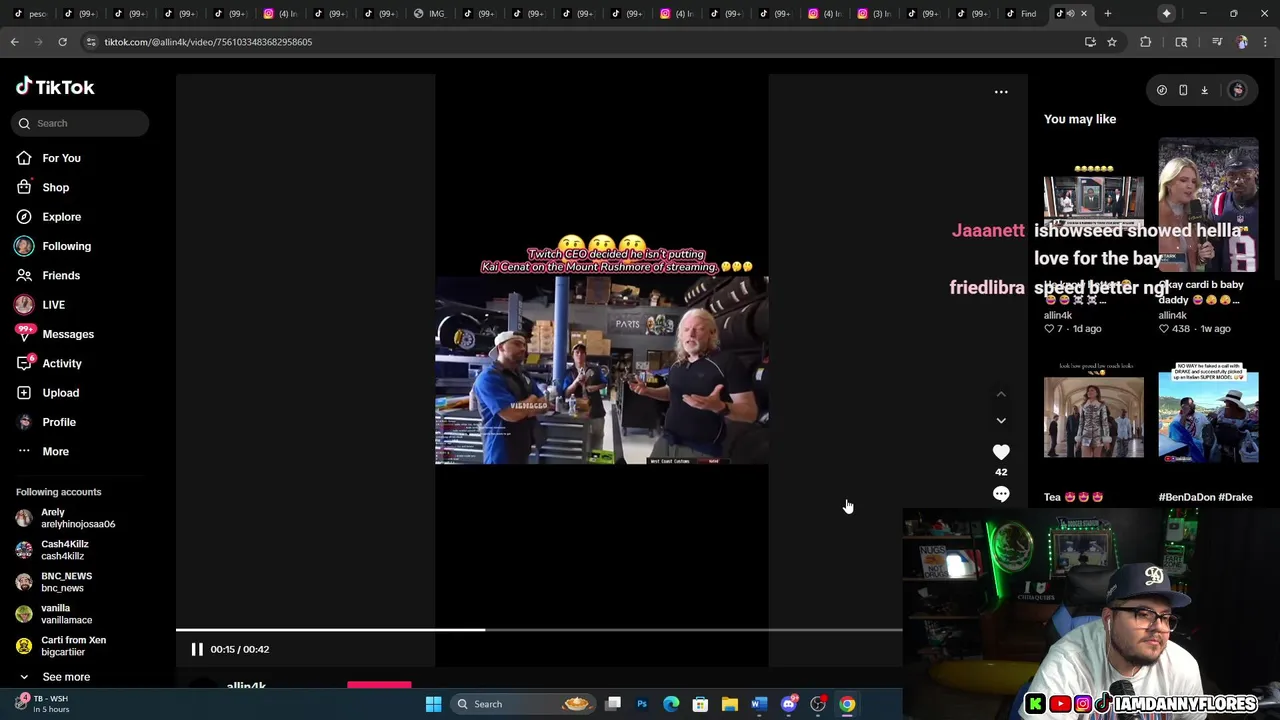Click the Activity notification icon
Image resolution: width=1280 pixels, height=720 pixels.
coord(24,363)
